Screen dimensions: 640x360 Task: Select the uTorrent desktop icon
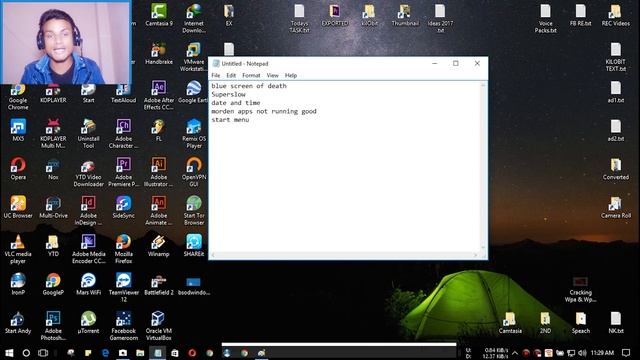click(88, 322)
